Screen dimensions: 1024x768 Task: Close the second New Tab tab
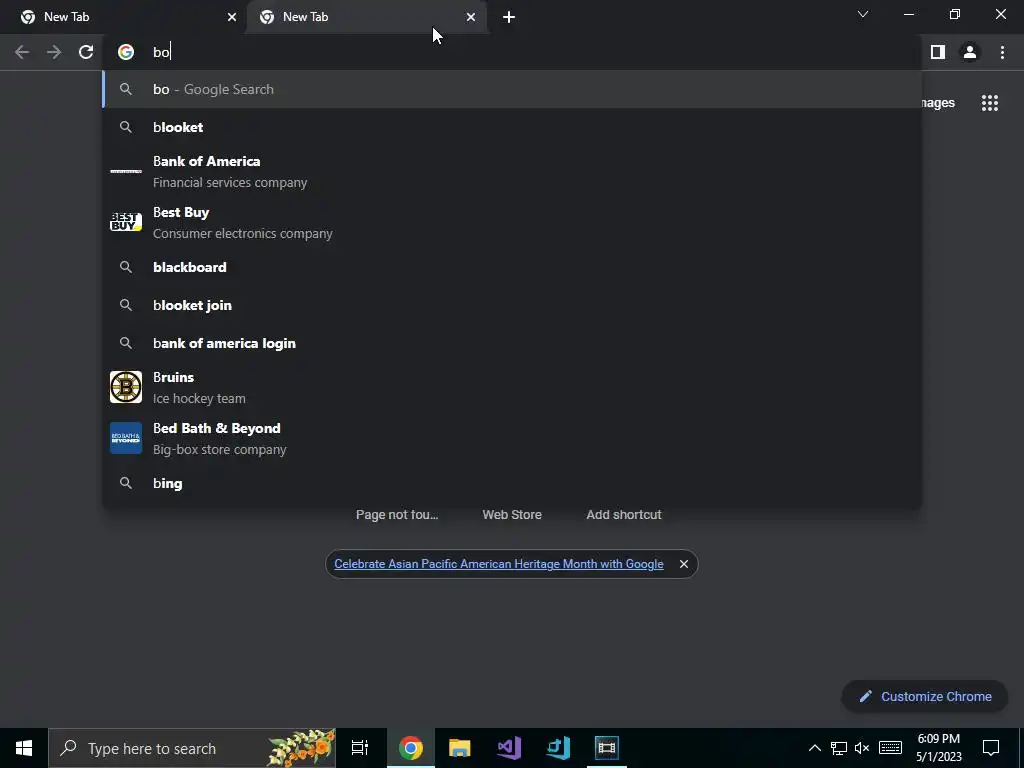[471, 17]
